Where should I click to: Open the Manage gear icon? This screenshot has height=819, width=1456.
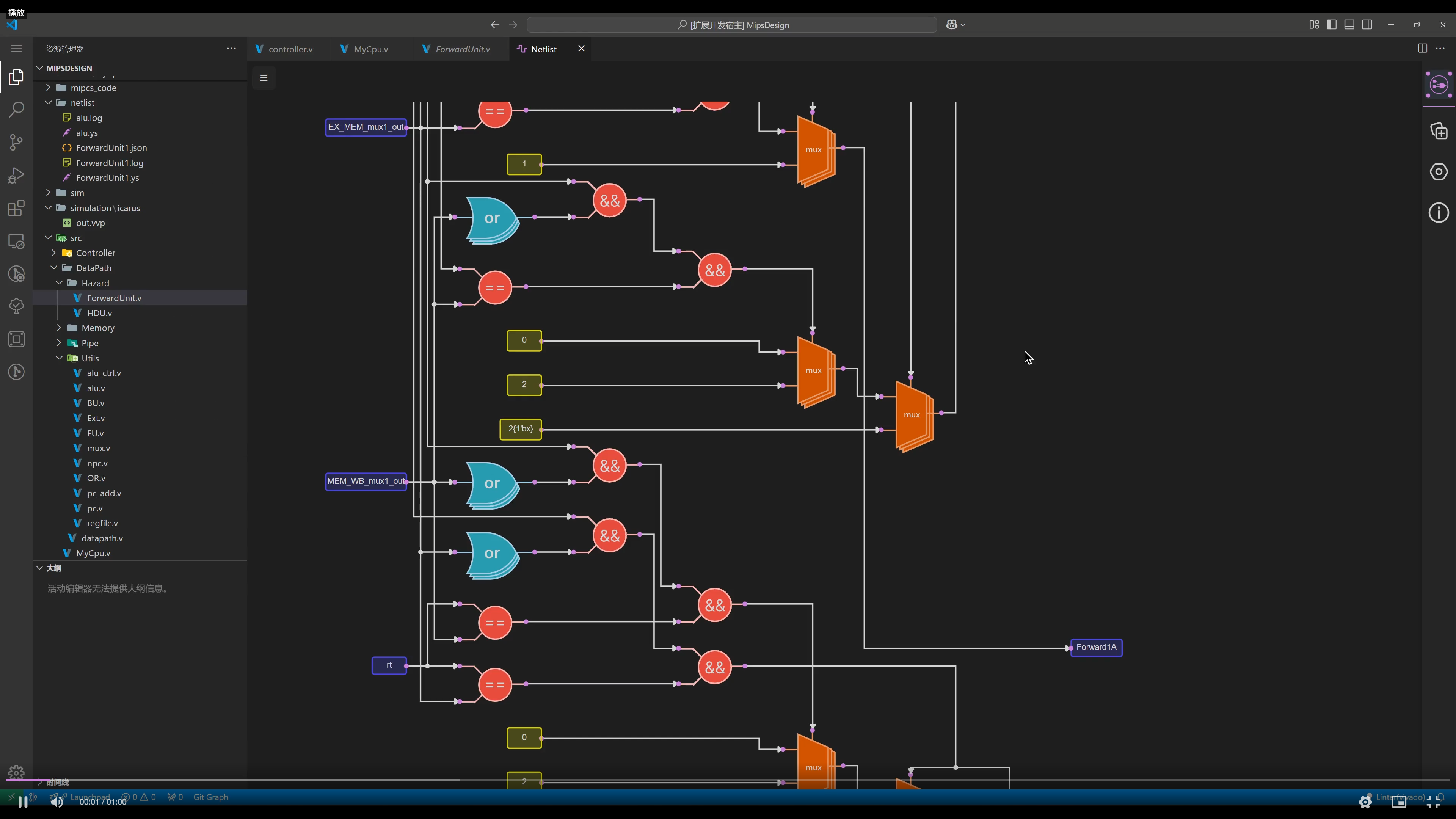16,772
